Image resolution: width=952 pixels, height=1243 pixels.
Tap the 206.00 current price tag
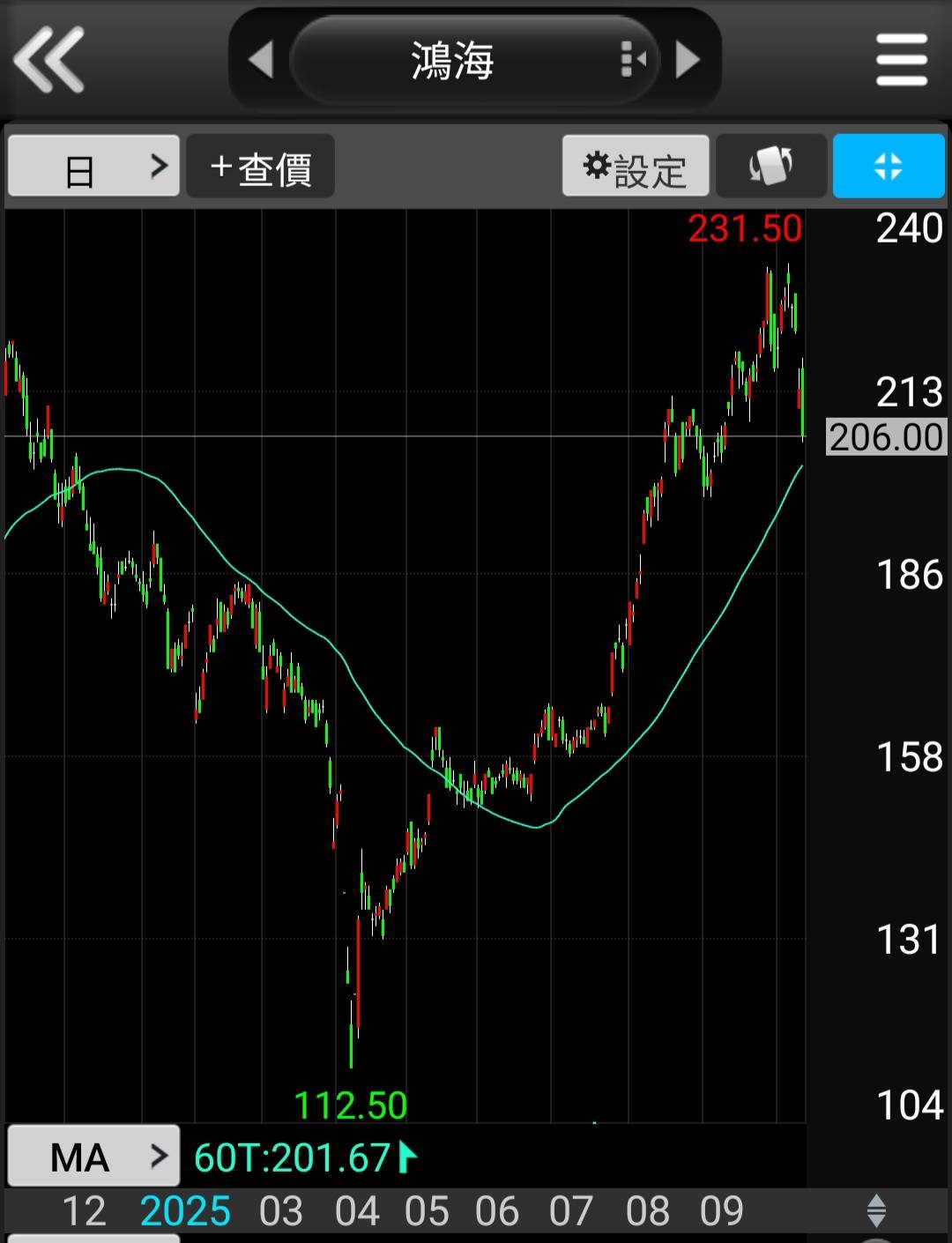886,436
